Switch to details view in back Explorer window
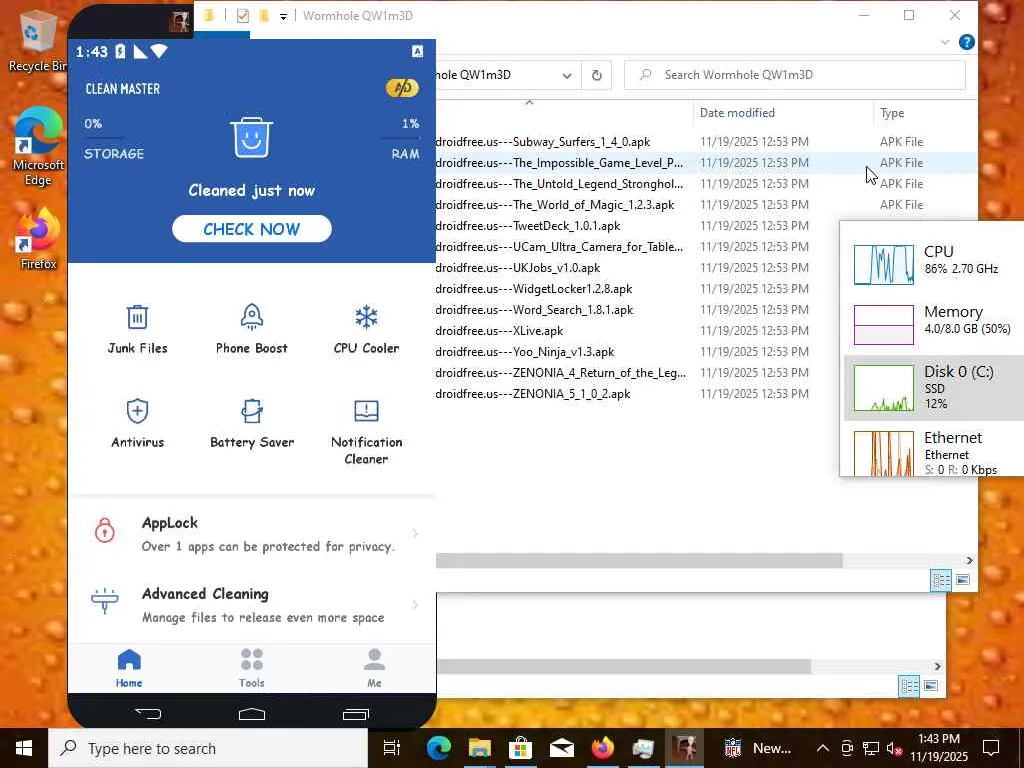 (909, 686)
